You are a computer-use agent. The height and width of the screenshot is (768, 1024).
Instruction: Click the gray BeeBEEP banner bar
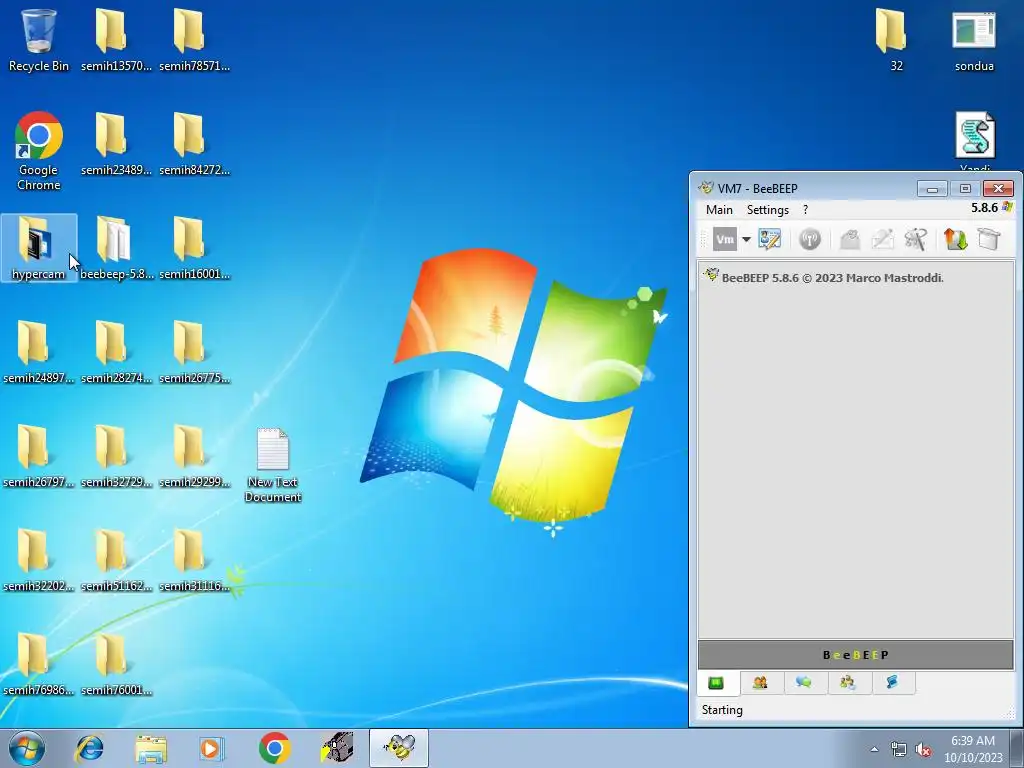point(856,655)
